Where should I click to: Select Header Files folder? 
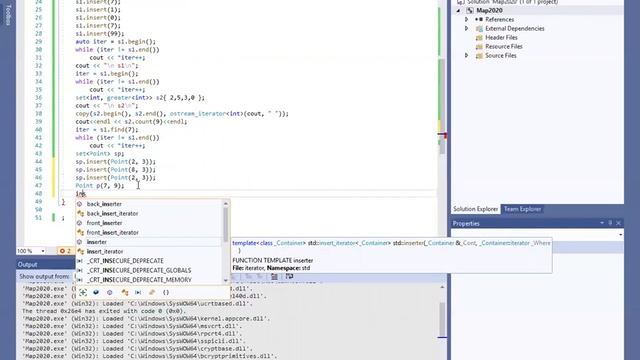coord(501,38)
